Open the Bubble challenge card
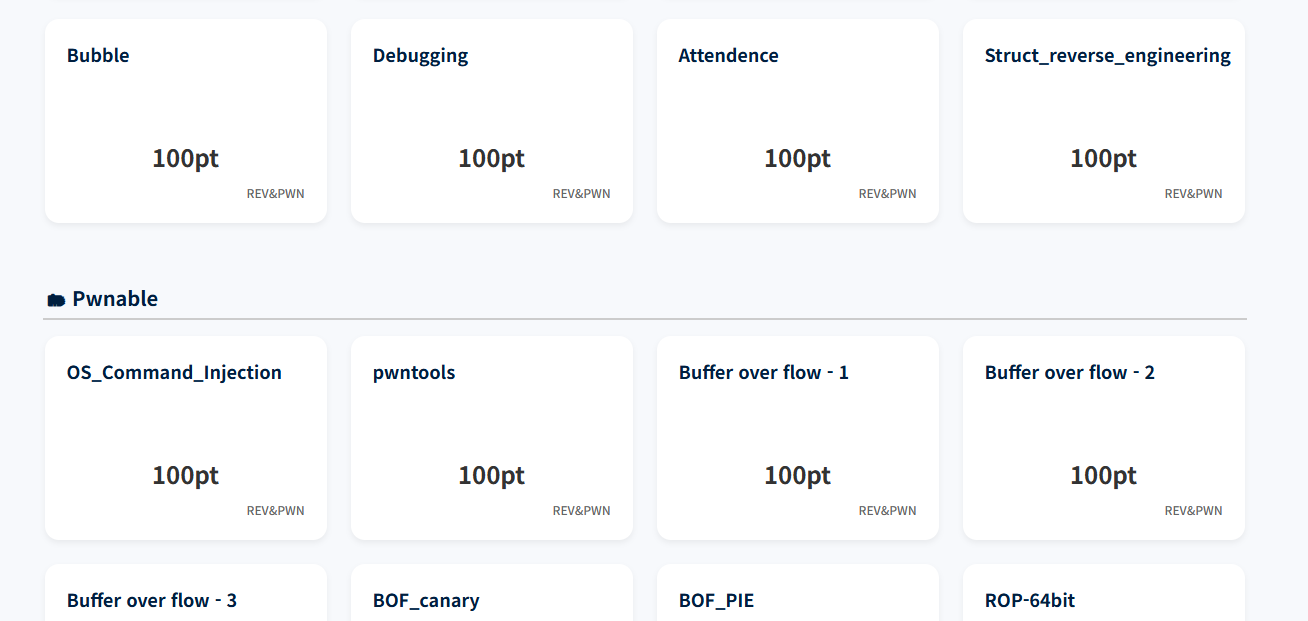The width and height of the screenshot is (1308, 621). [x=185, y=120]
